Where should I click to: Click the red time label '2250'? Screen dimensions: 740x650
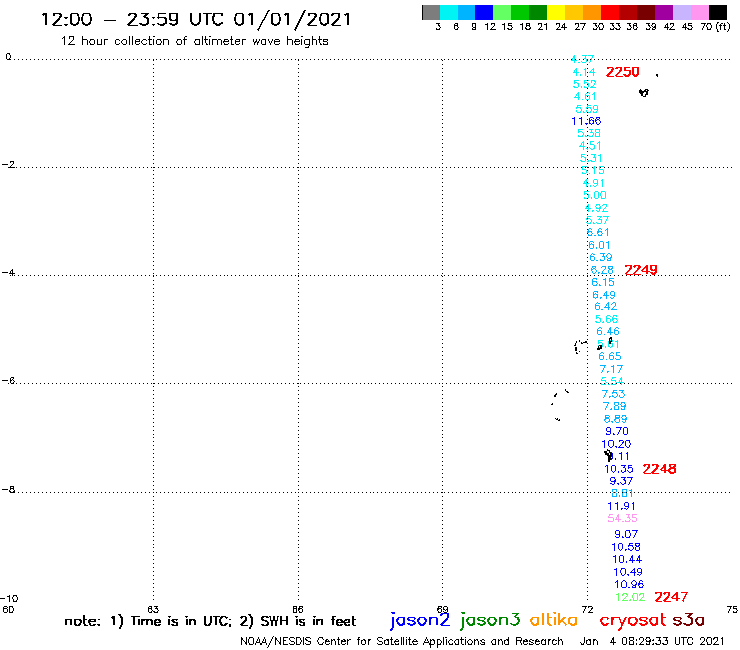622,72
